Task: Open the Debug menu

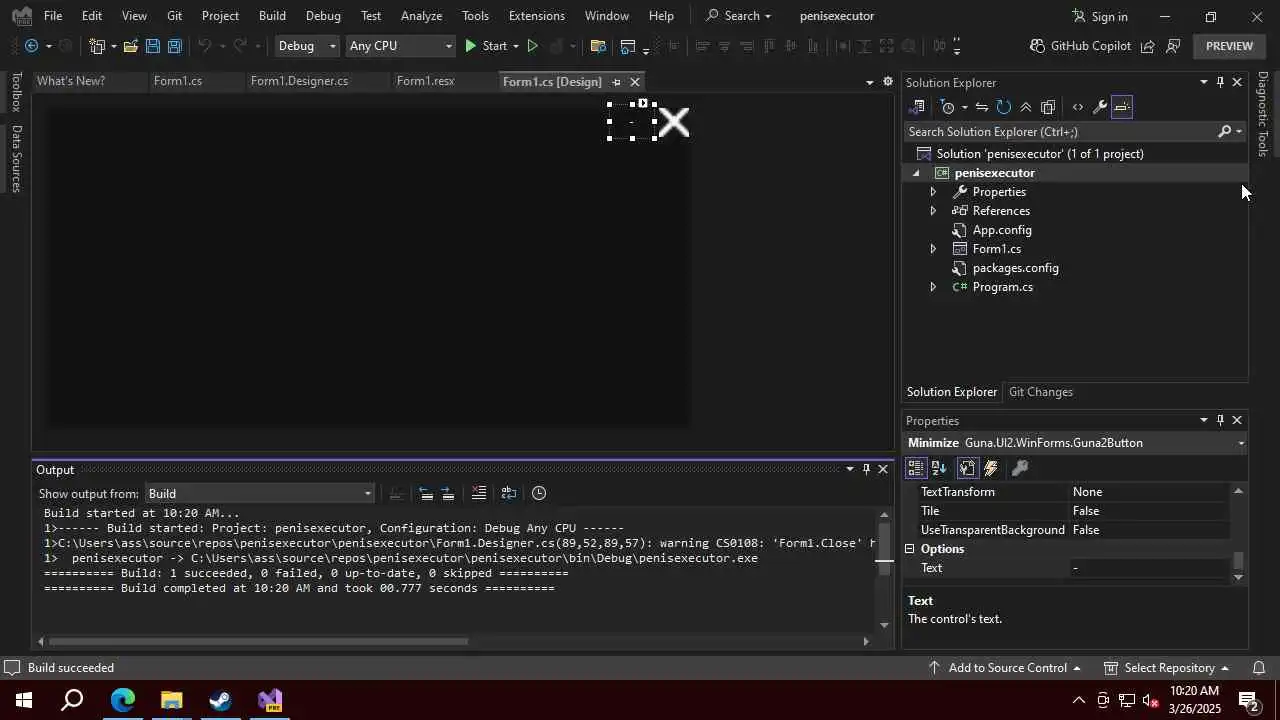Action: [x=323, y=16]
